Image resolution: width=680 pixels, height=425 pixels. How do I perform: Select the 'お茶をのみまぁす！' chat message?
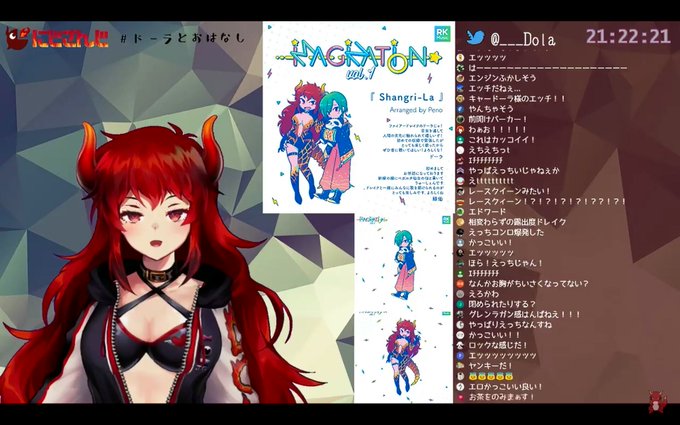pos(502,397)
